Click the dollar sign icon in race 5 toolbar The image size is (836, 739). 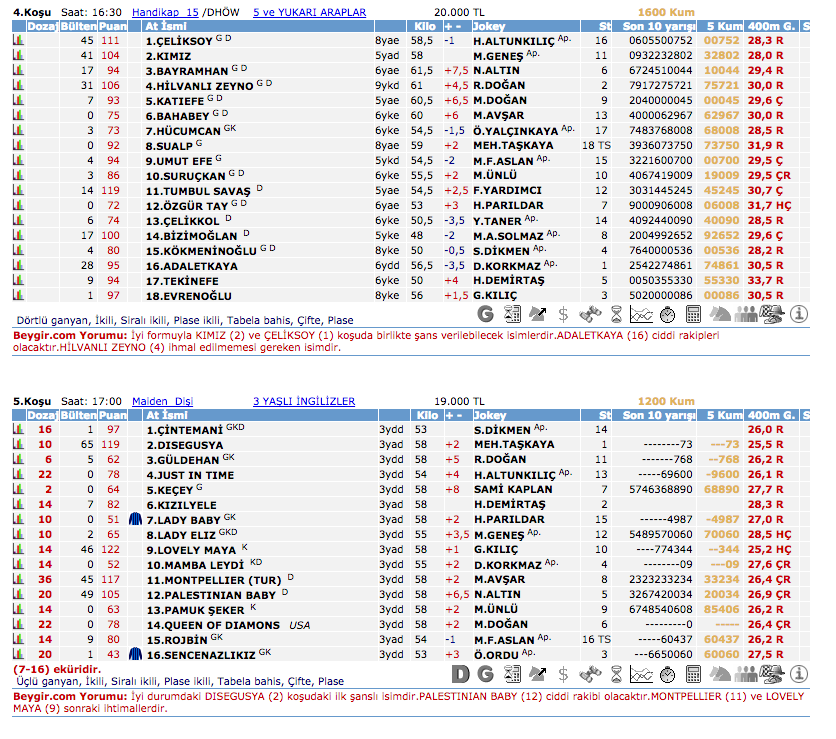(x=563, y=674)
